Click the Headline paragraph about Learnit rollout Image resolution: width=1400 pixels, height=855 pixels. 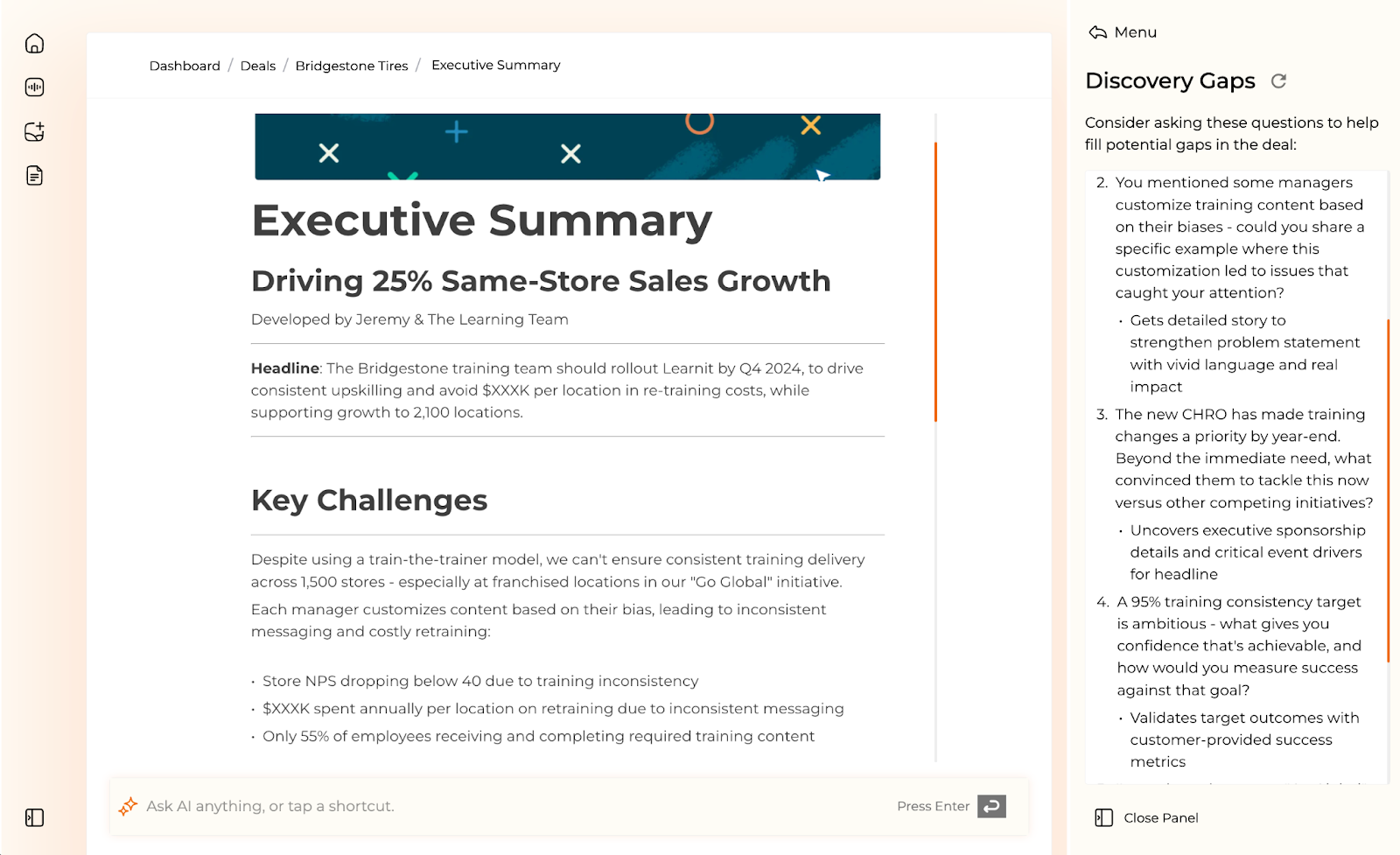[557, 390]
